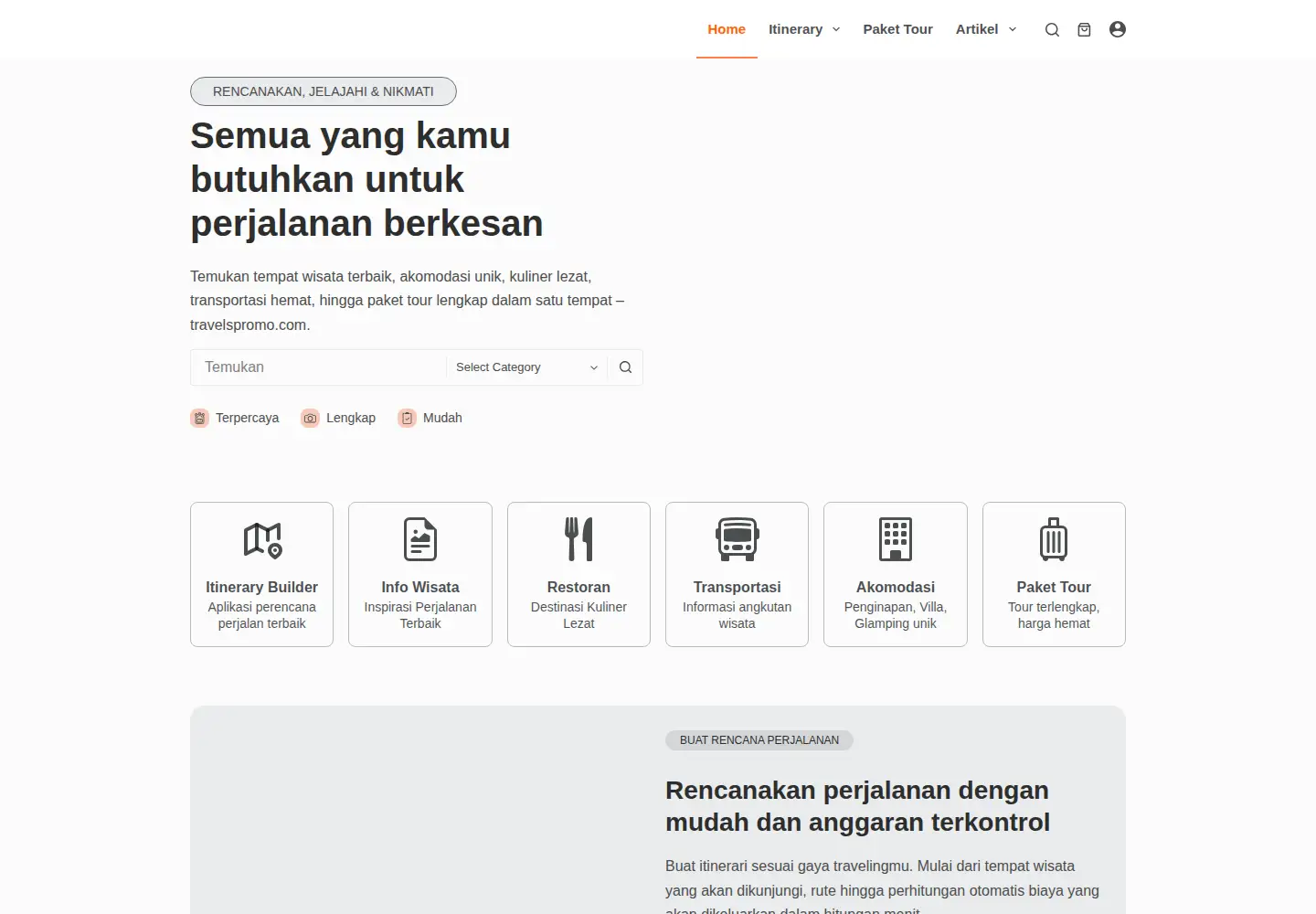This screenshot has width=1316, height=914.
Task: Click heading 'Semua yang kamu butuhkan untuk perjalanan berkesan'
Action: (x=366, y=179)
